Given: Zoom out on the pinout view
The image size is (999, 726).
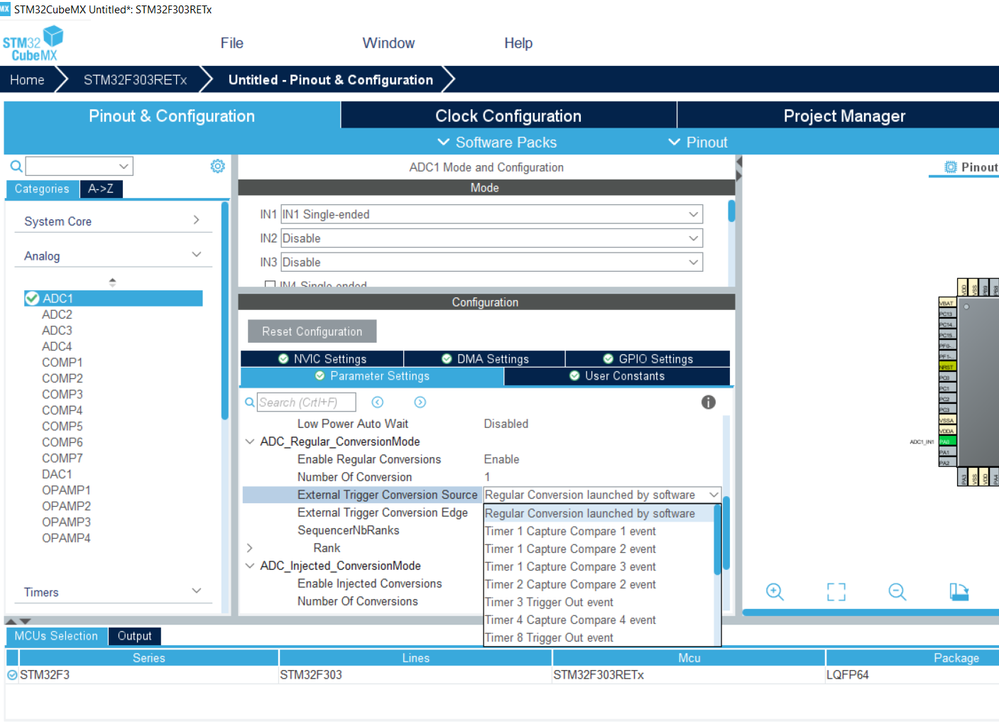Looking at the screenshot, I should click(897, 592).
